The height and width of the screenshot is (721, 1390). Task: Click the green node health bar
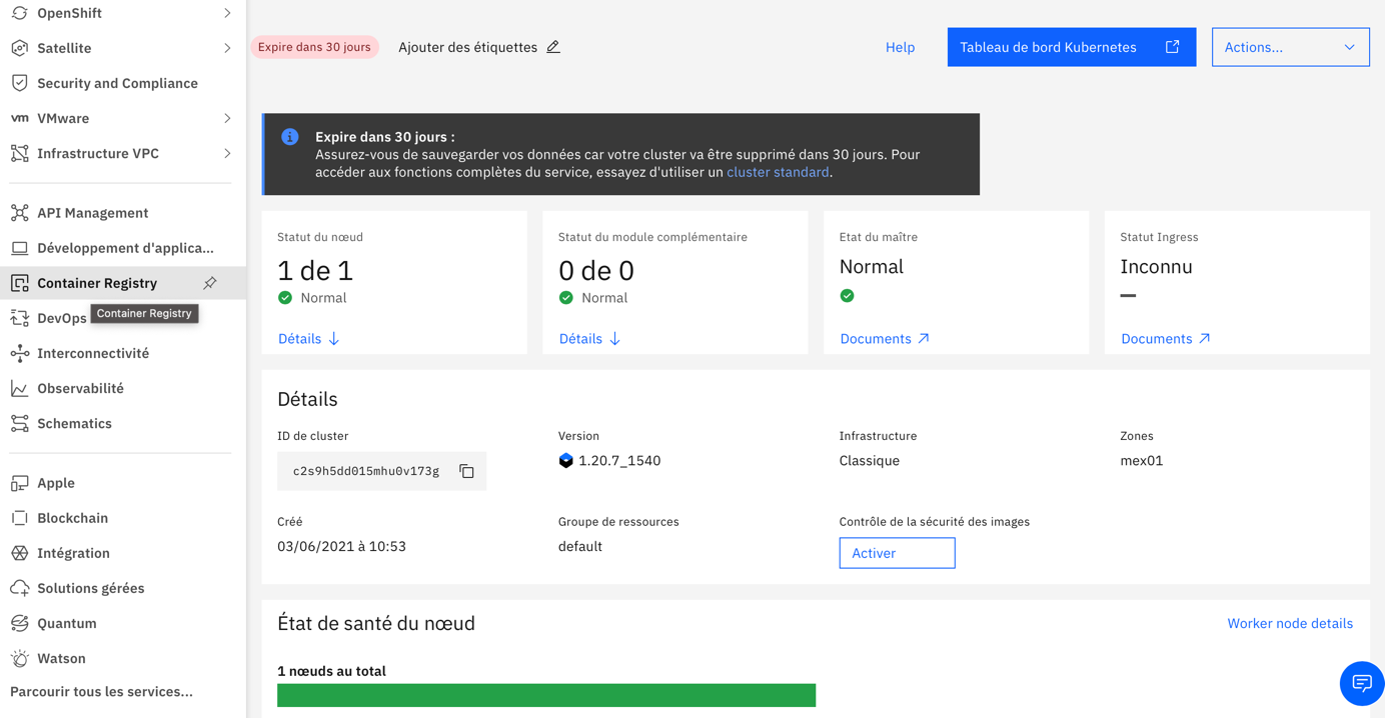coord(546,695)
